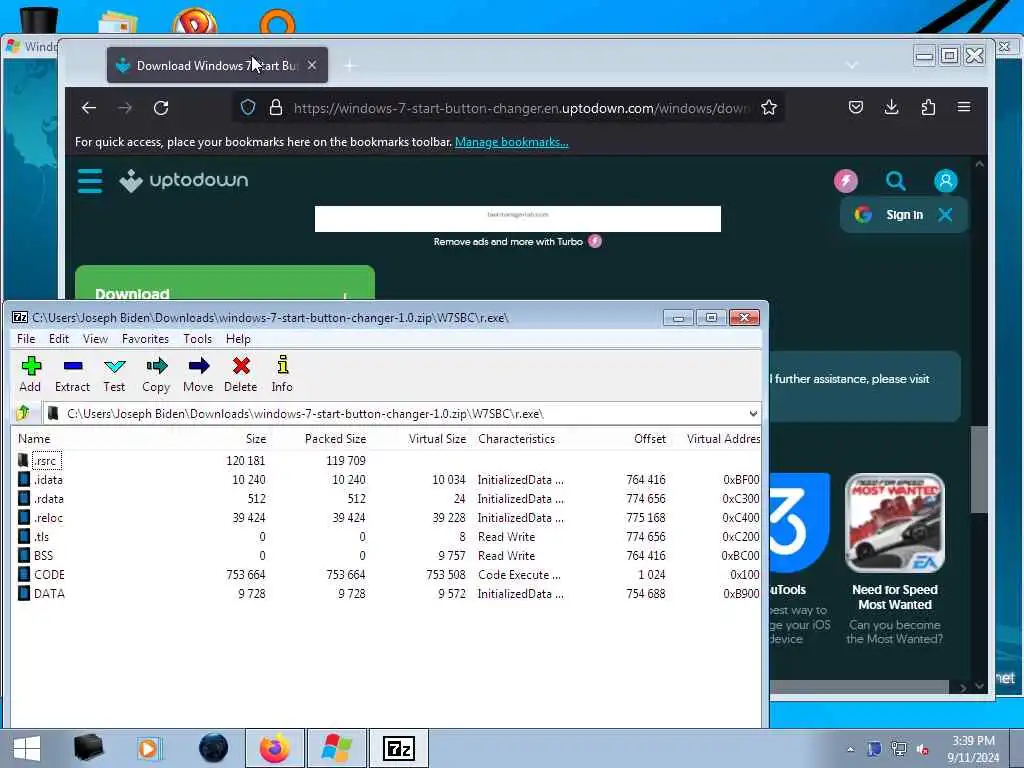Sort by the Packed Size column
The width and height of the screenshot is (1024, 768).
coord(335,439)
